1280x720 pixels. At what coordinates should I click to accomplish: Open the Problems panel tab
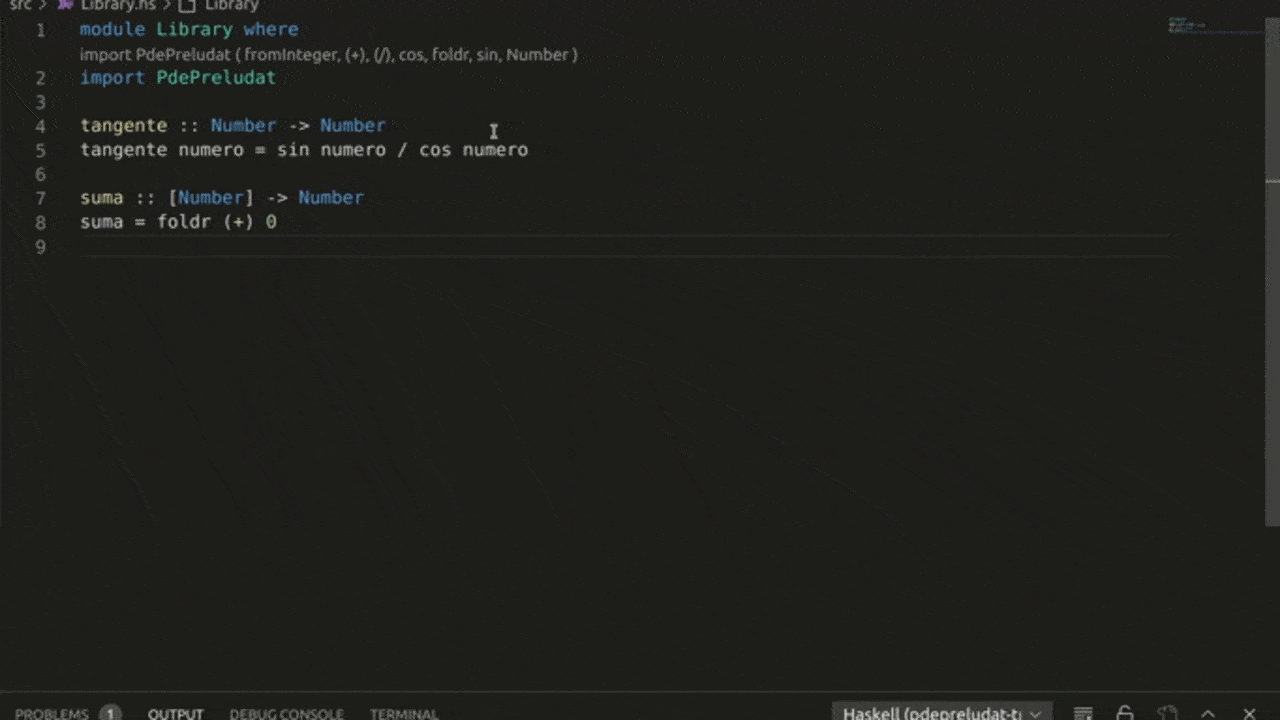(x=52, y=713)
